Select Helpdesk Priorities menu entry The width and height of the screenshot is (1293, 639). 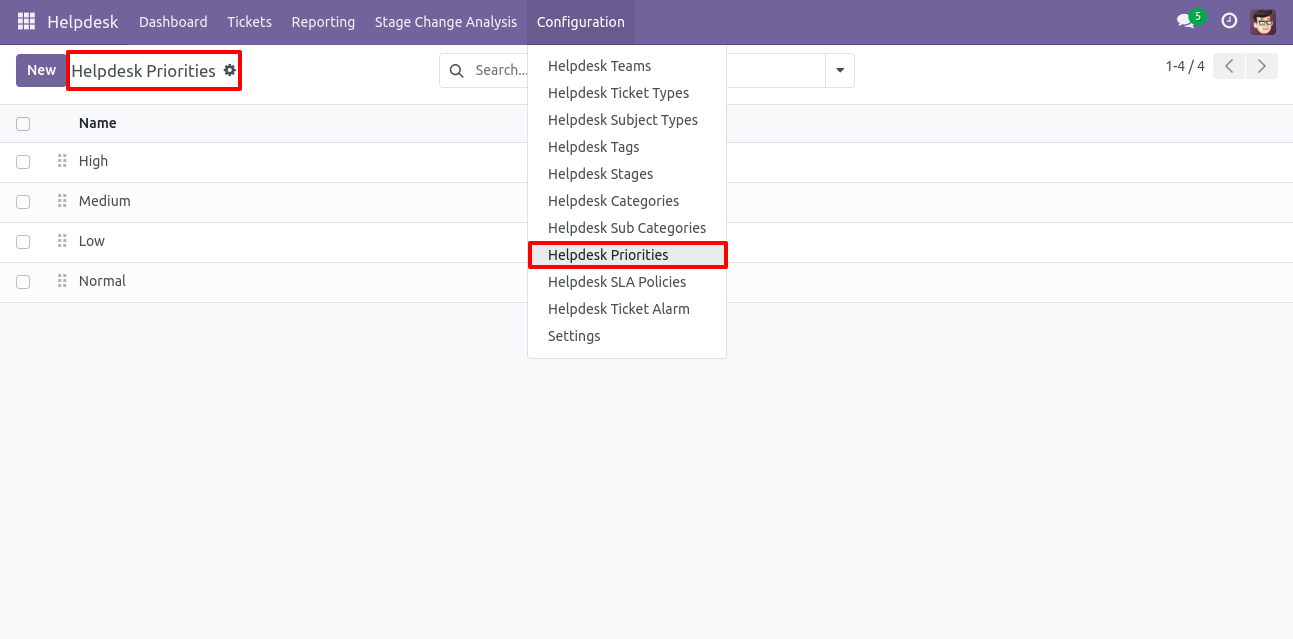pyautogui.click(x=627, y=255)
